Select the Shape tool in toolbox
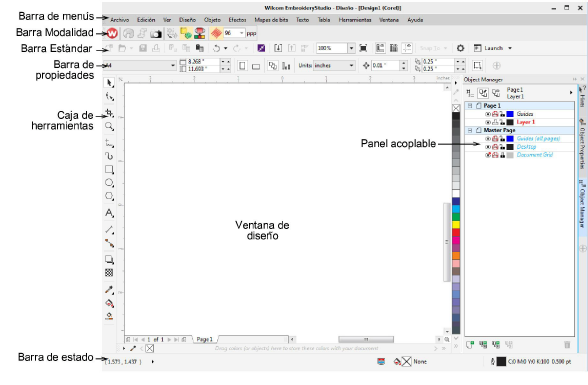Viewport: 588px width, 385px height. (x=109, y=97)
